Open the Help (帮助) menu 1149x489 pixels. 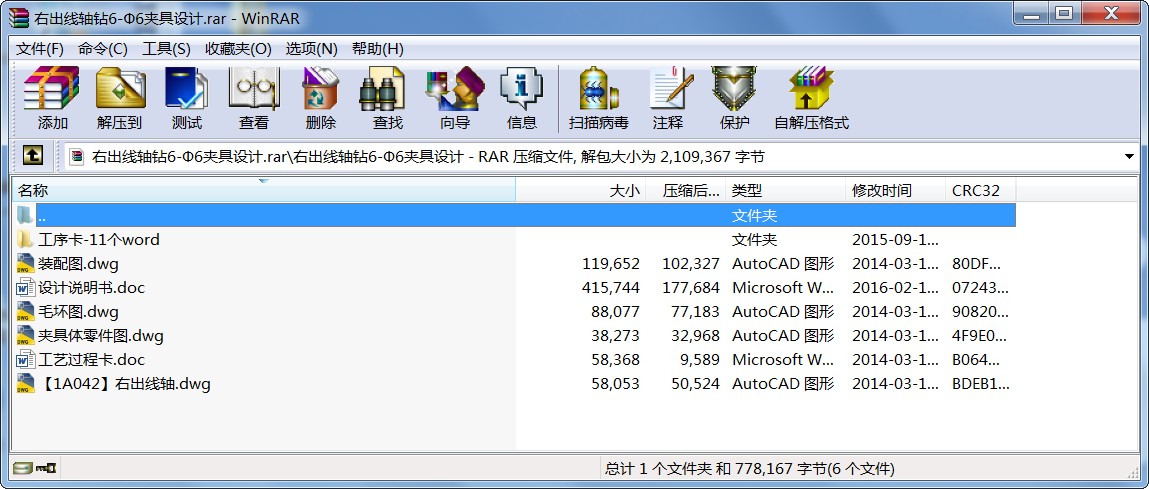[x=377, y=49]
